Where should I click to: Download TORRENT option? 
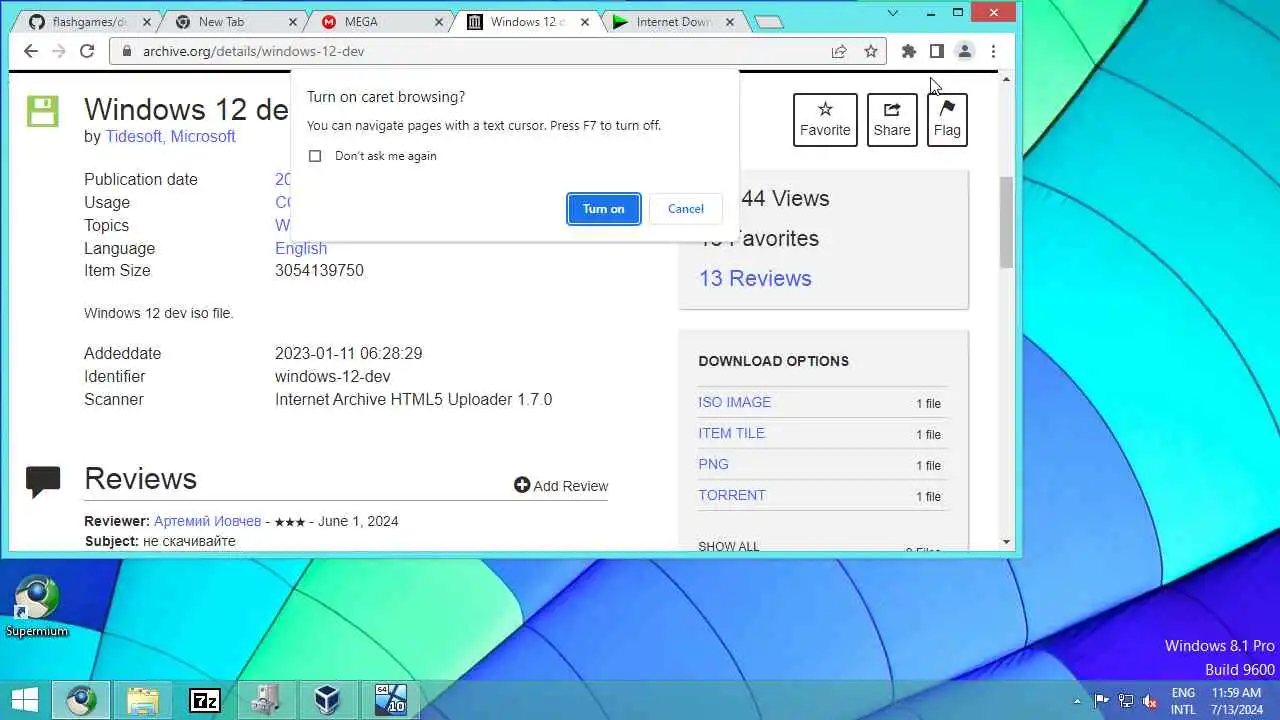(x=732, y=495)
